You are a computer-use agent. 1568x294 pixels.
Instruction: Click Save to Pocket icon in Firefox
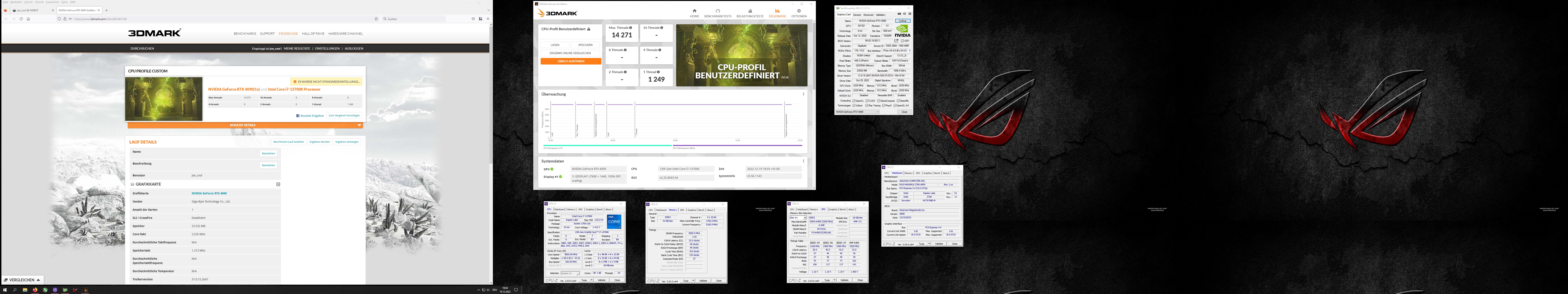474,19
